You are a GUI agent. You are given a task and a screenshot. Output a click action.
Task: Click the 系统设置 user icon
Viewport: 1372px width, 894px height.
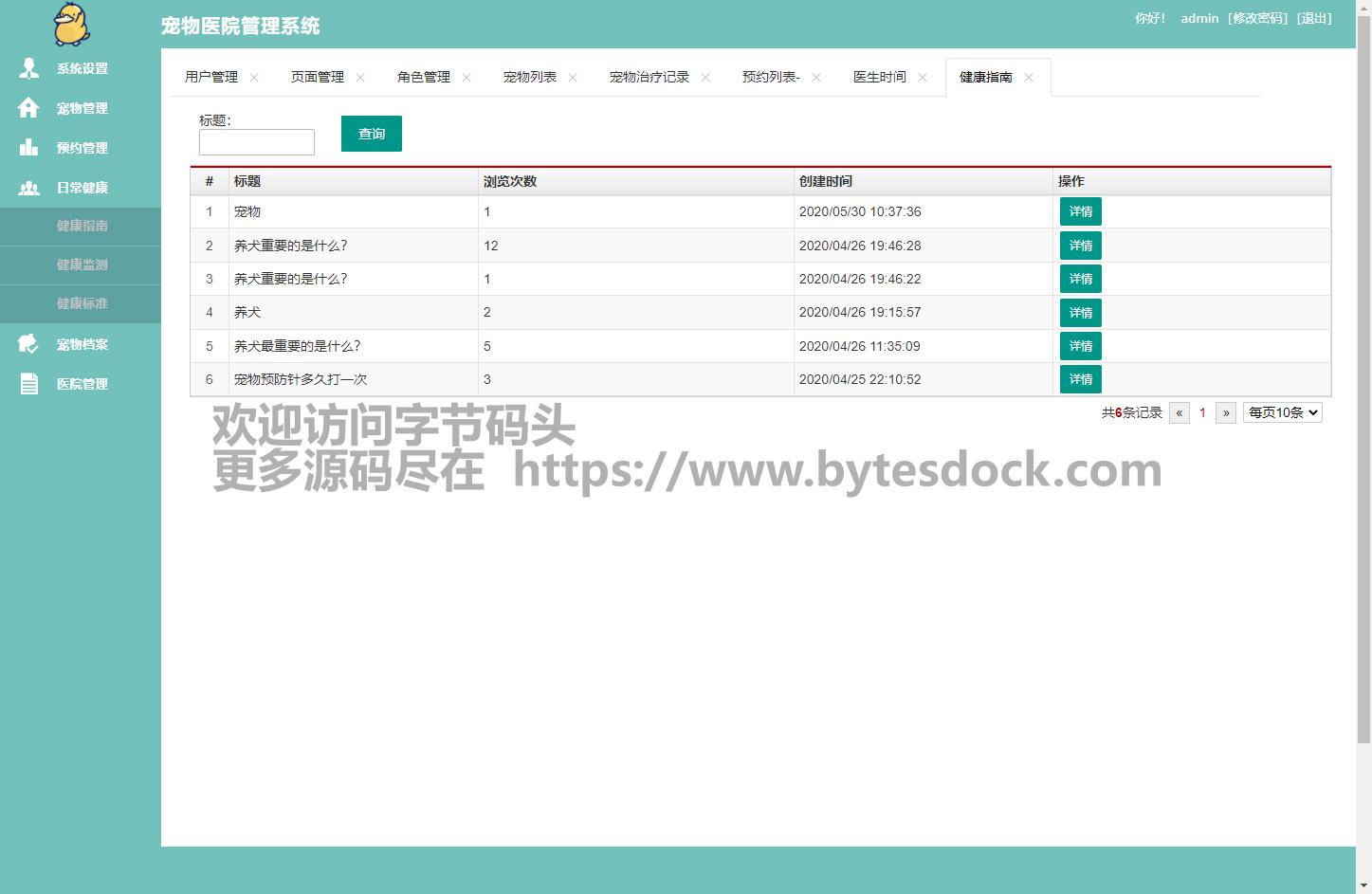[x=29, y=68]
